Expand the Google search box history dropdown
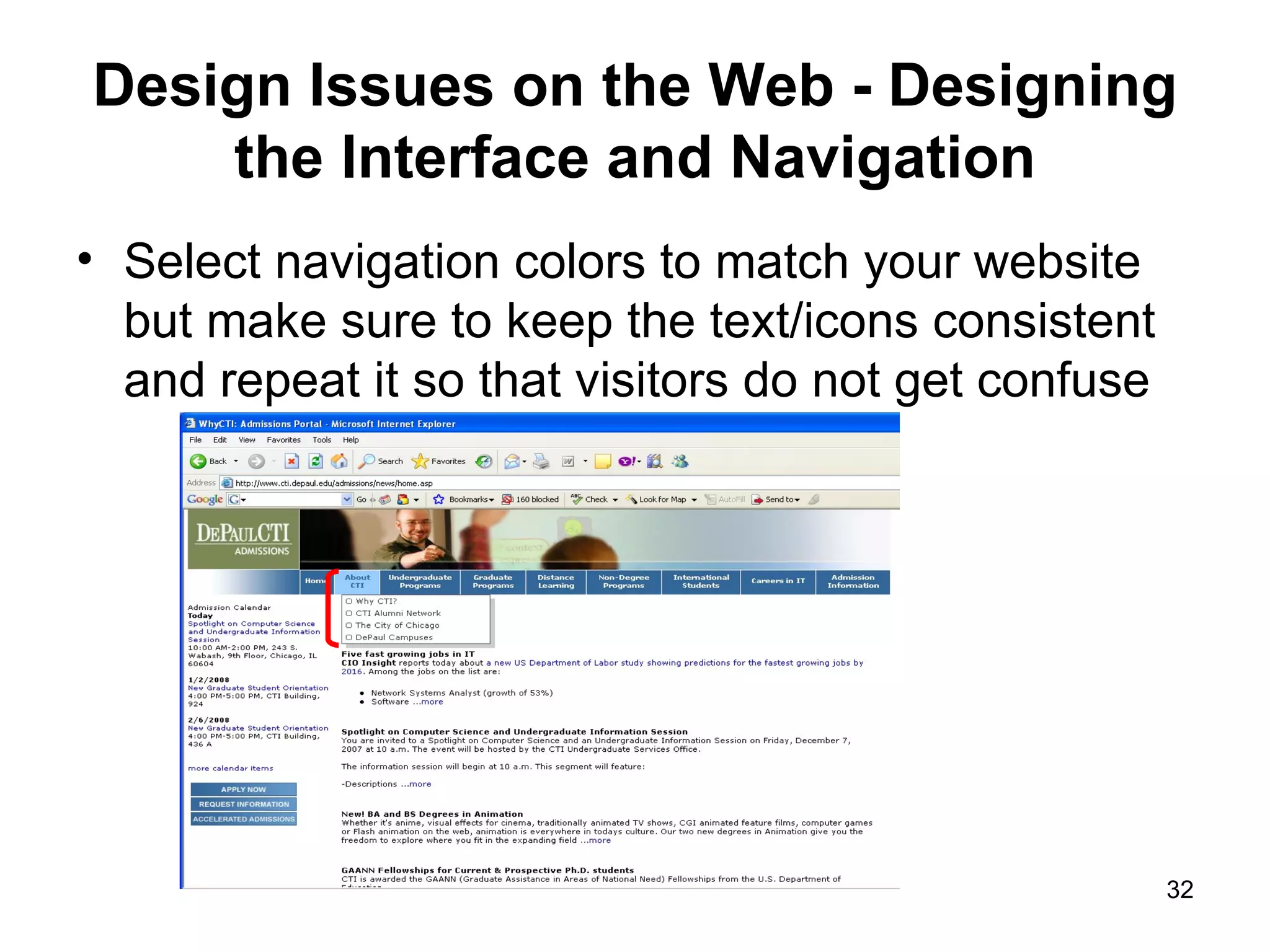The image size is (1270, 952). 347,500
